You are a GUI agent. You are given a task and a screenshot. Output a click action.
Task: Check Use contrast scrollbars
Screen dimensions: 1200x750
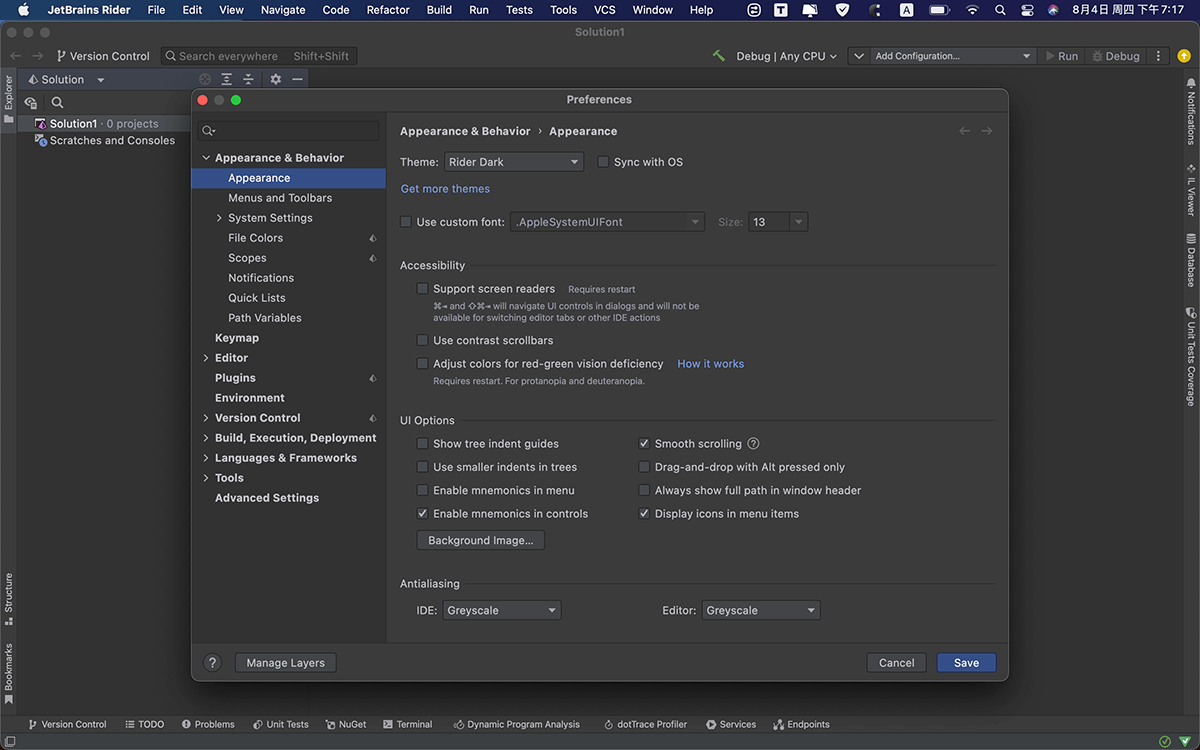click(x=422, y=340)
